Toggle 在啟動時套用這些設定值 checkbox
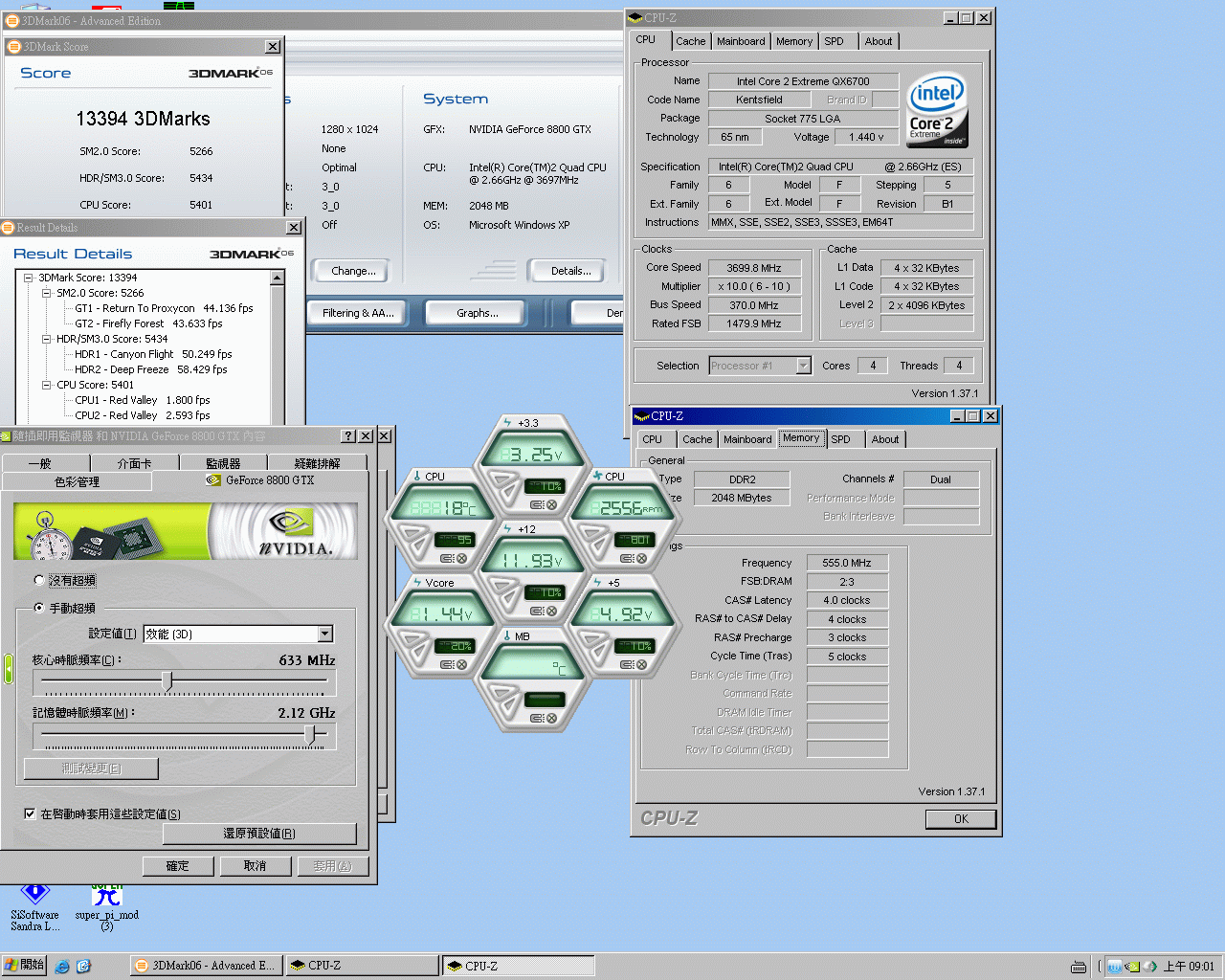The height and width of the screenshot is (980, 1225). tap(30, 813)
